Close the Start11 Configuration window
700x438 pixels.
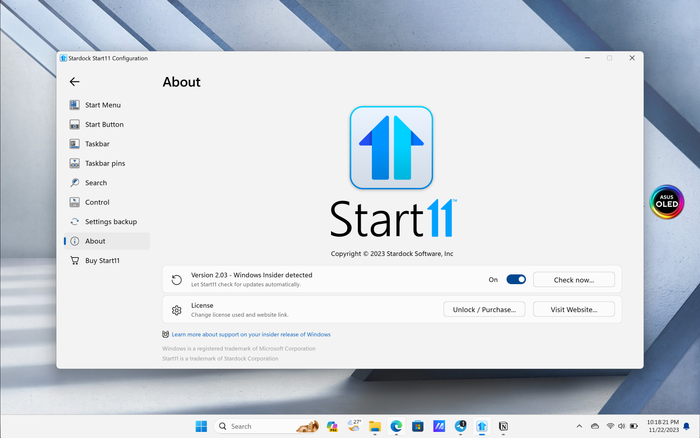tap(632, 58)
